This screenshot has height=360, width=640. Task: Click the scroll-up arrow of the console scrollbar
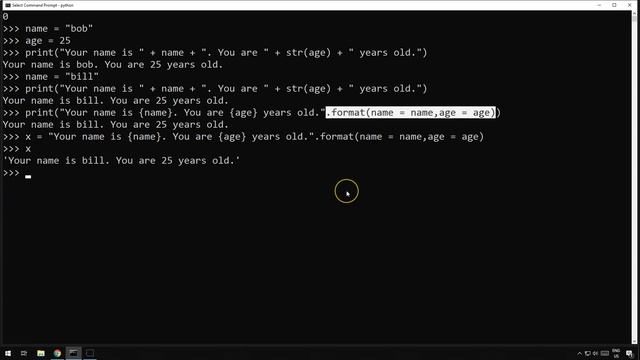pyautogui.click(x=634, y=14)
